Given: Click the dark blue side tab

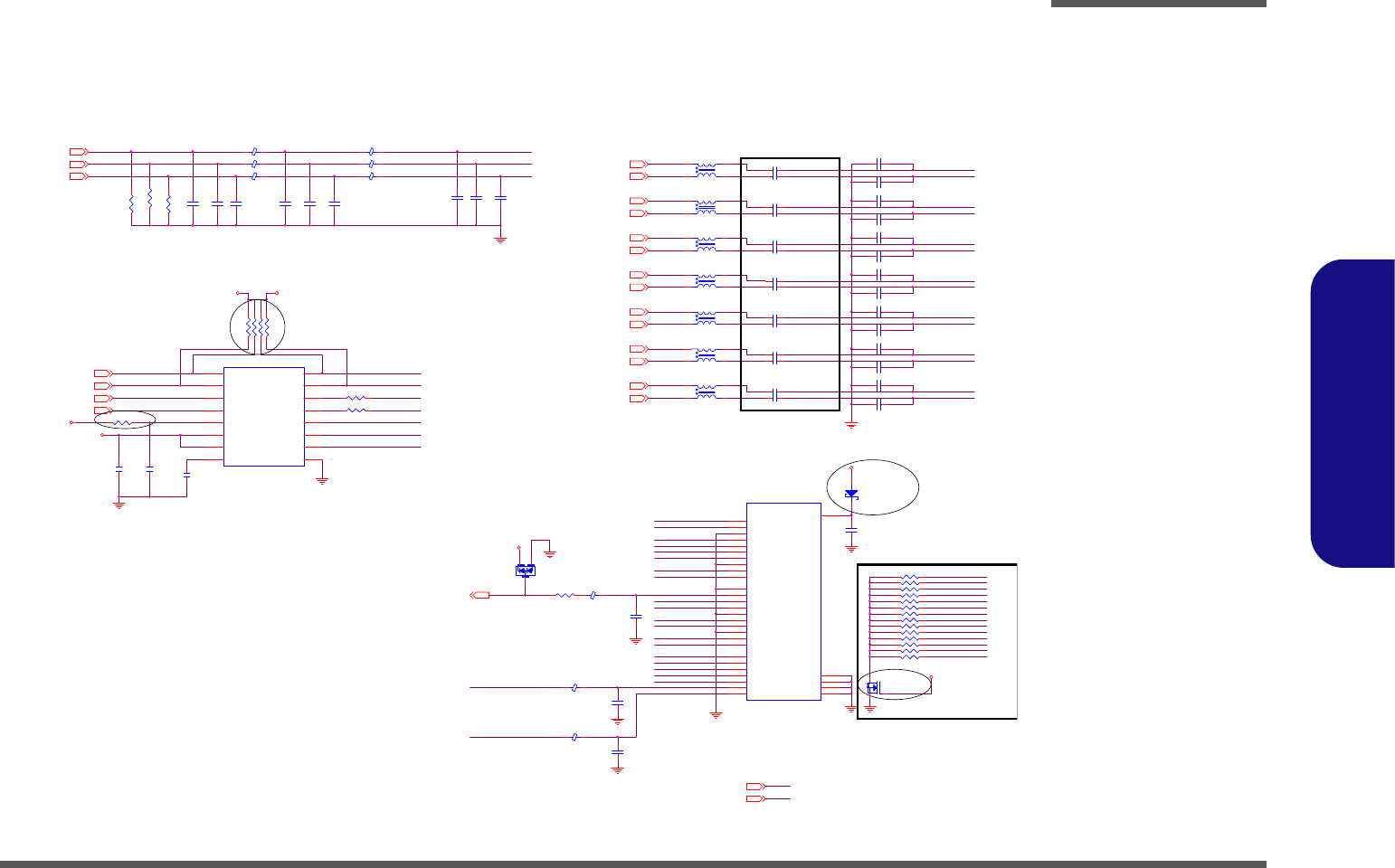Looking at the screenshot, I should [x=1352, y=414].
